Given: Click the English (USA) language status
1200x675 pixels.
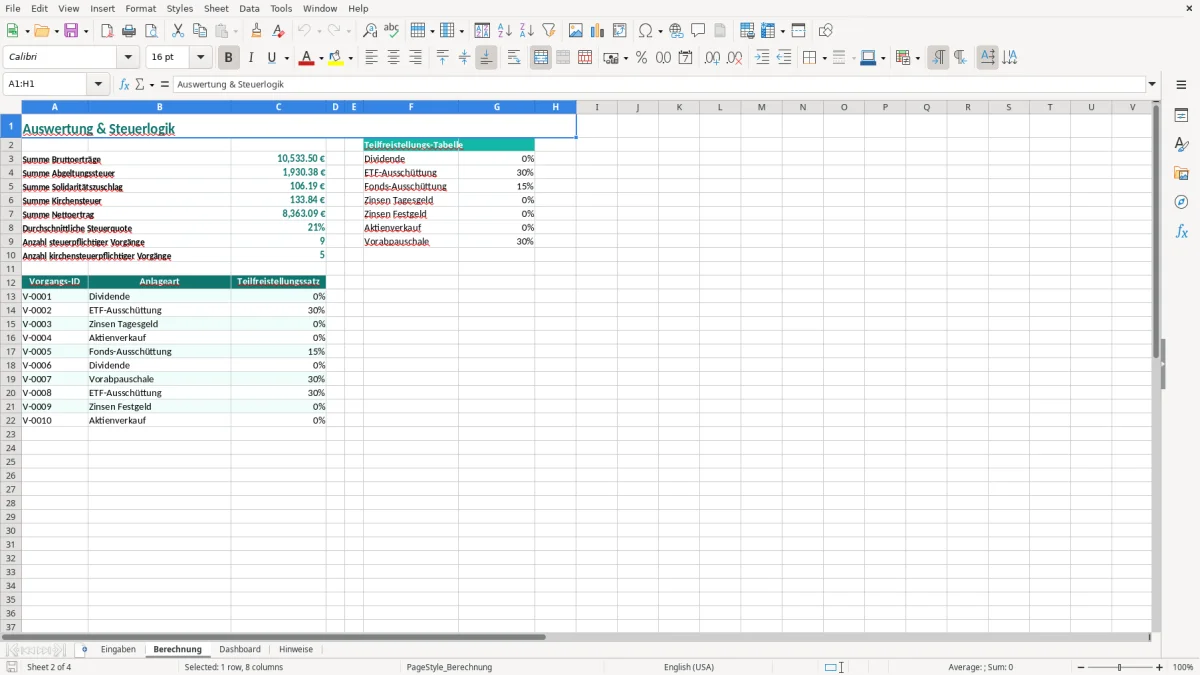Looking at the screenshot, I should point(689,667).
